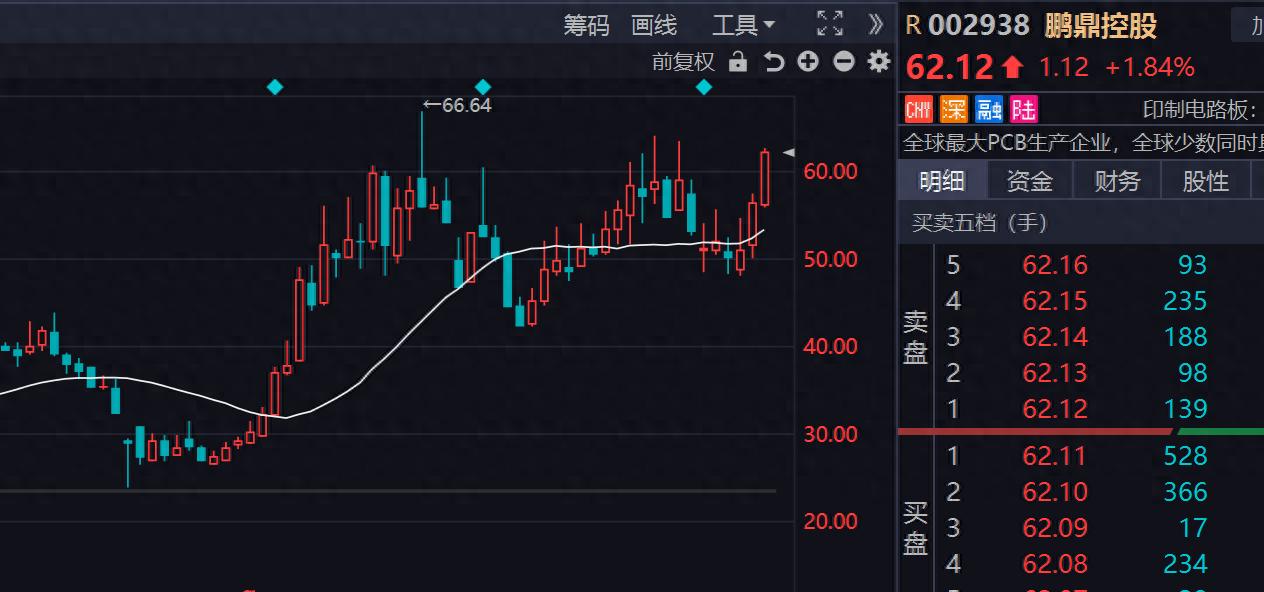The width and height of the screenshot is (1264, 592).
Task: Open the 工具 dropdown menu
Action: click(743, 25)
